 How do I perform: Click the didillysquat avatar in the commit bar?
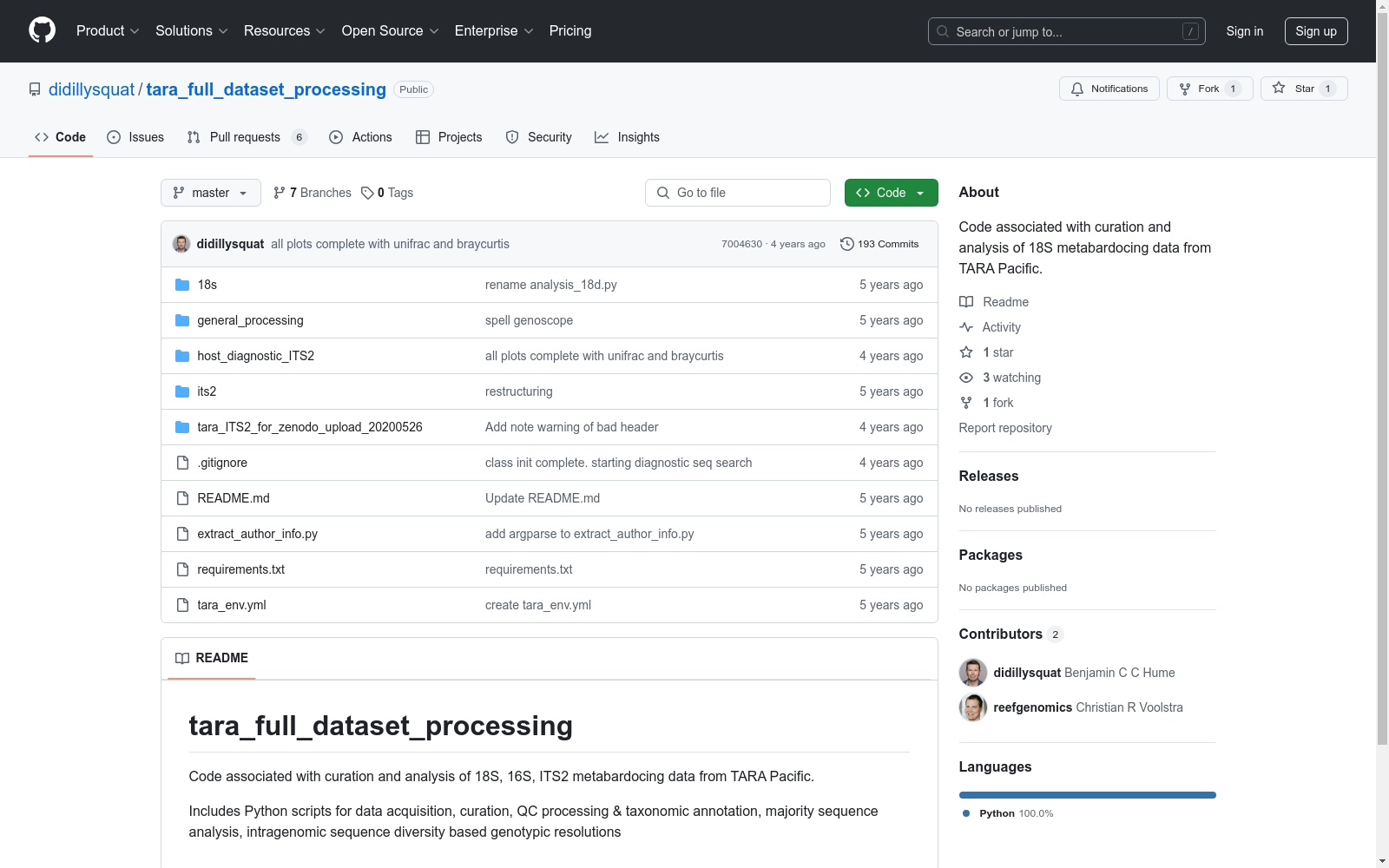(181, 244)
